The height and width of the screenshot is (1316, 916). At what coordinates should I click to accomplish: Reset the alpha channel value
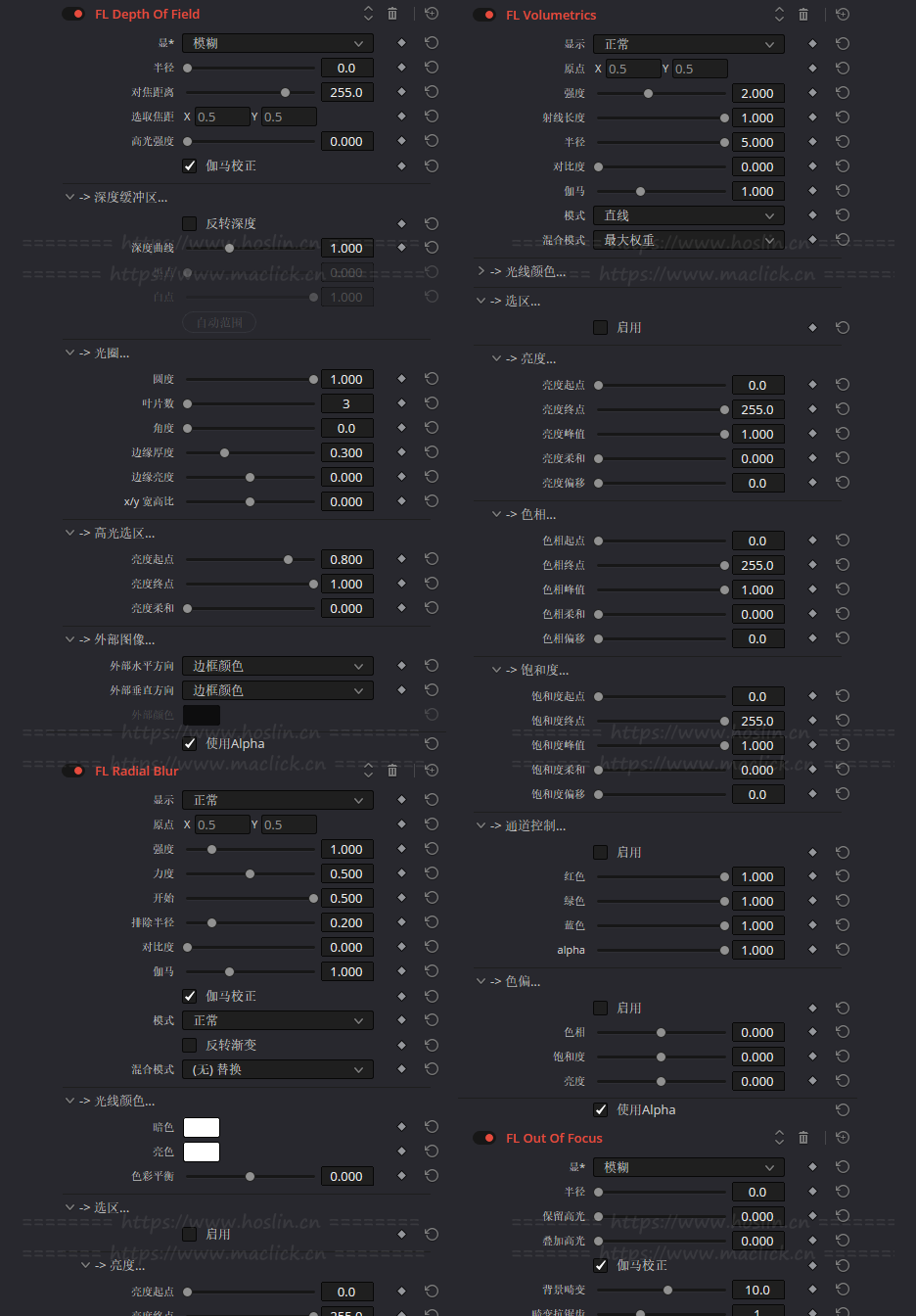pyautogui.click(x=843, y=950)
